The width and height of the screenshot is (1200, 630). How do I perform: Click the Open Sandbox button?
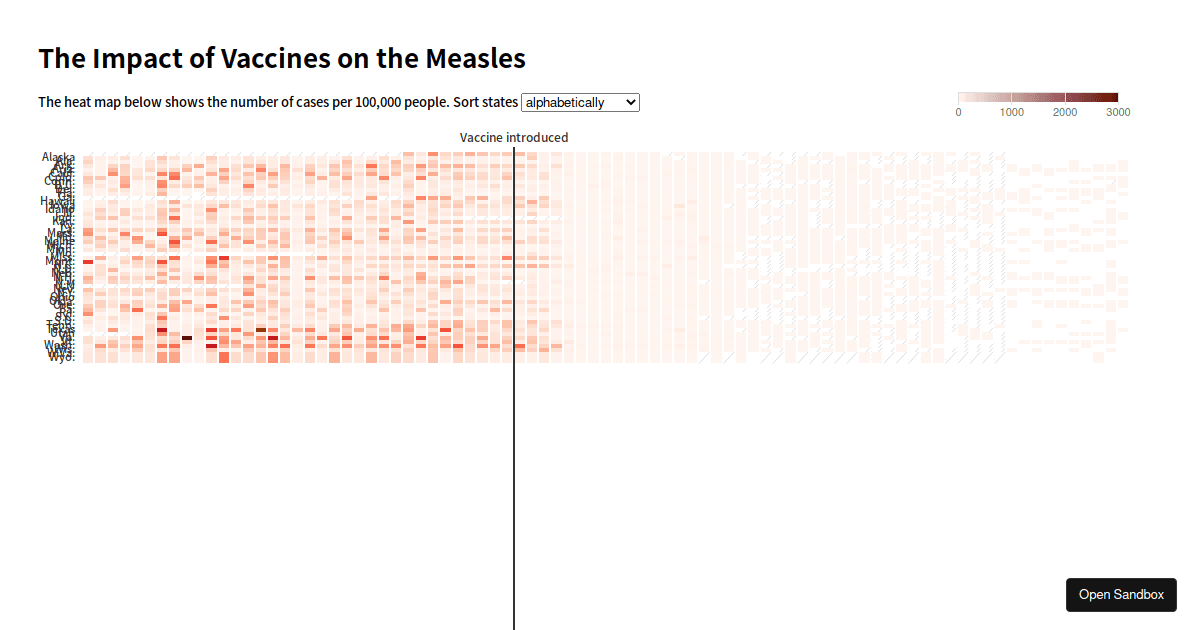point(1121,595)
